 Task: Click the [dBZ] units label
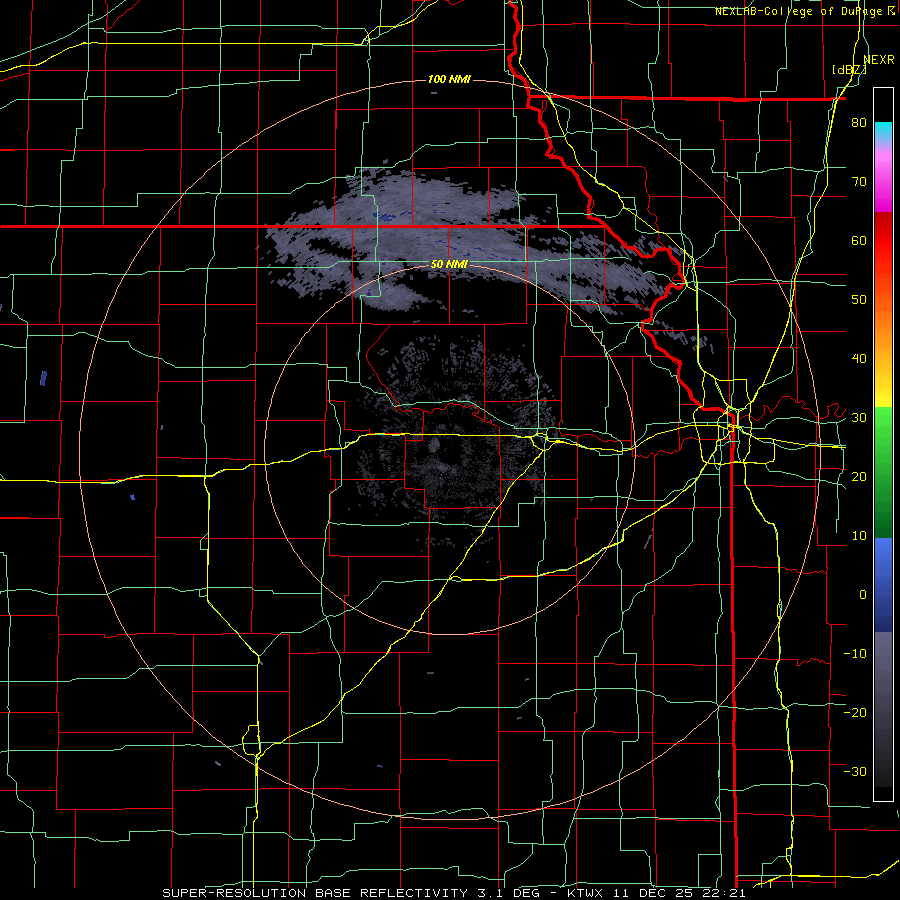pyautogui.click(x=849, y=70)
